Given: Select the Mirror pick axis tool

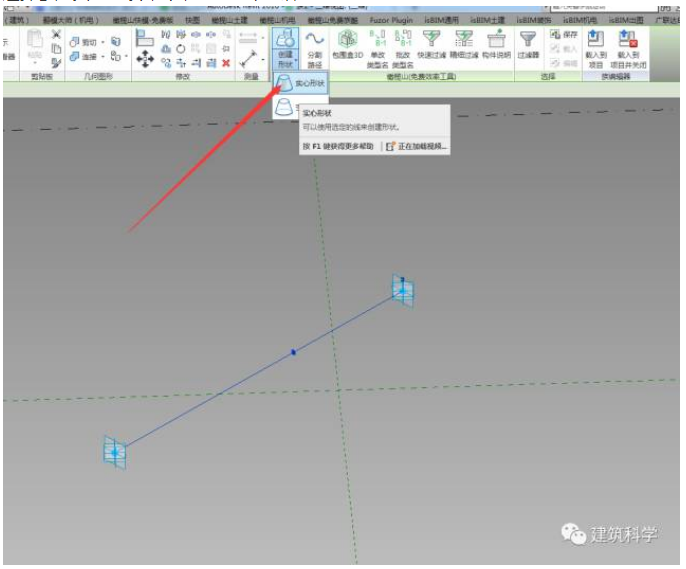Looking at the screenshot, I should (166, 34).
